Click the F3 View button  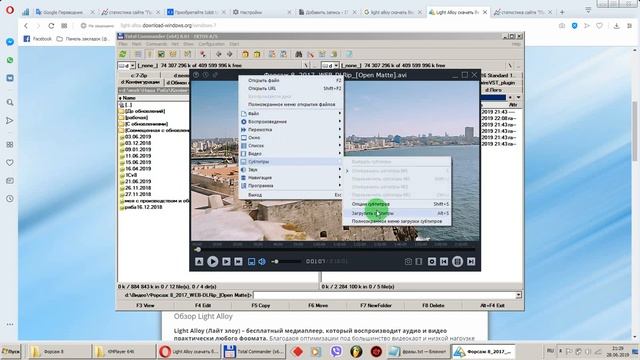(x=145, y=305)
